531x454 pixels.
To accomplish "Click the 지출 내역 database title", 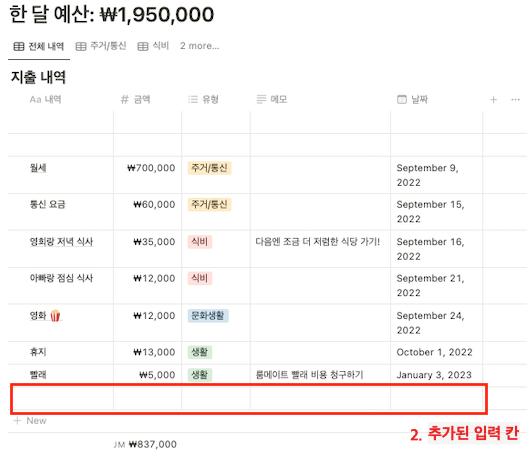I will click(38, 77).
